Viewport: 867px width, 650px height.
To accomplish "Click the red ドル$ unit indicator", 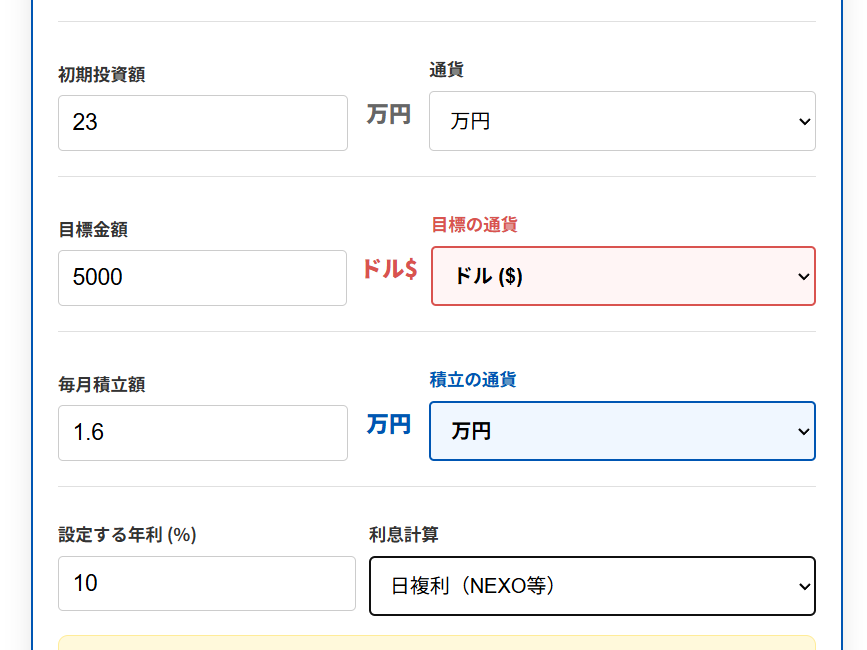I will pyautogui.click(x=389, y=269).
